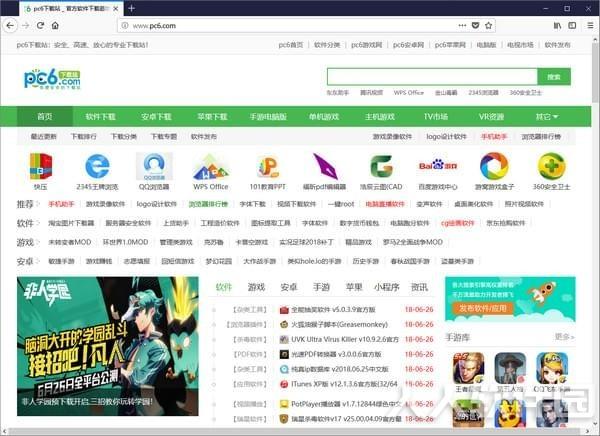The height and width of the screenshot is (436, 600).
Task: Open a new browser tab with plus
Action: [x=131, y=8]
